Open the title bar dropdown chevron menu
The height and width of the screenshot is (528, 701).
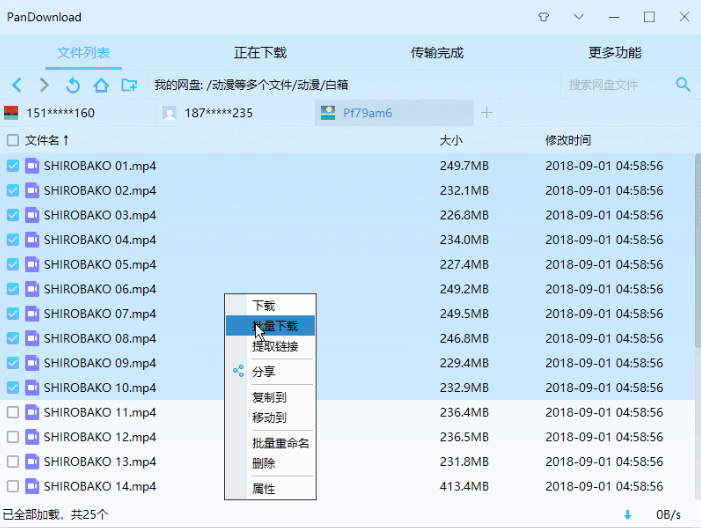coord(579,17)
